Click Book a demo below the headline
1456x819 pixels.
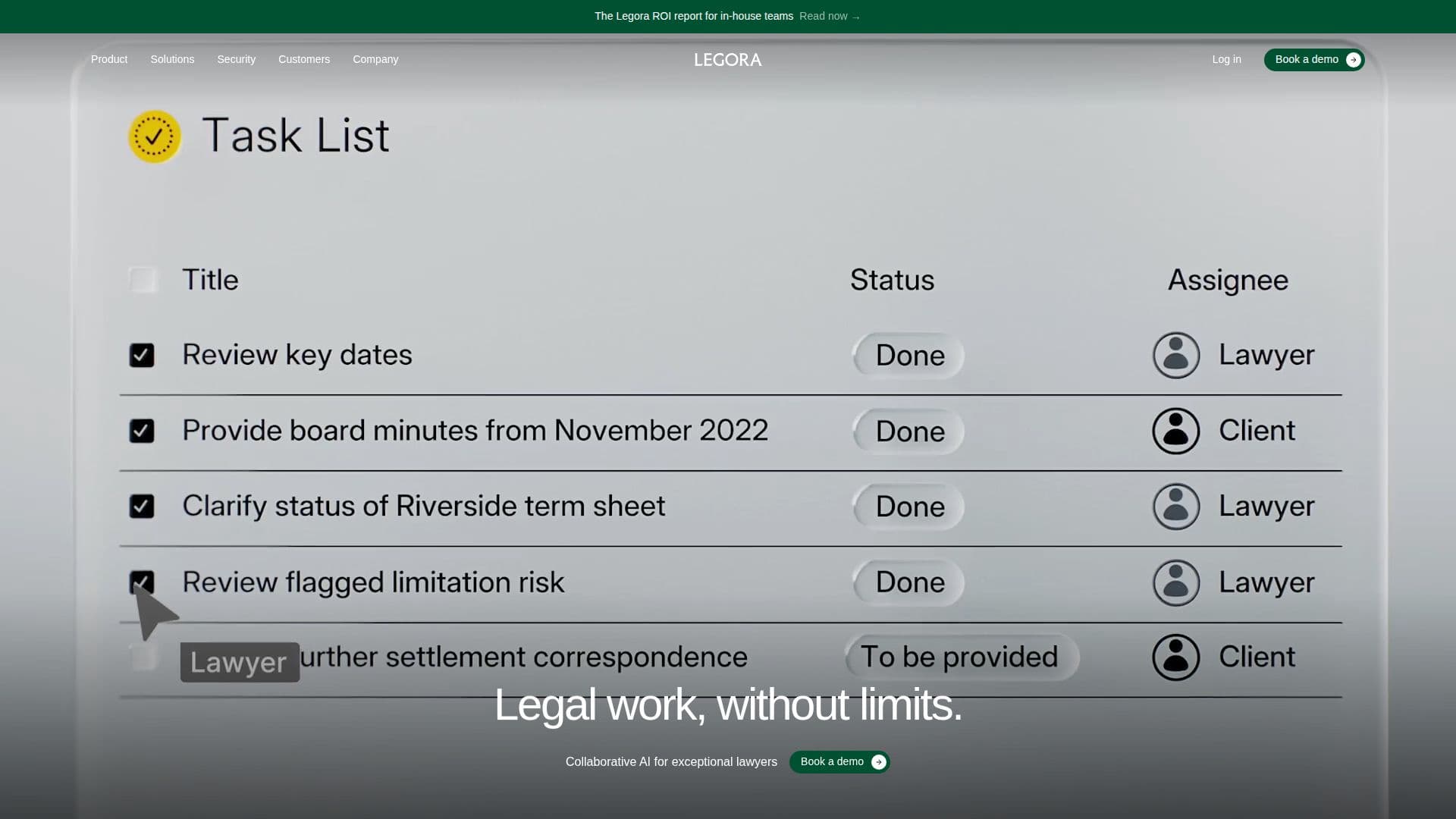(839, 762)
